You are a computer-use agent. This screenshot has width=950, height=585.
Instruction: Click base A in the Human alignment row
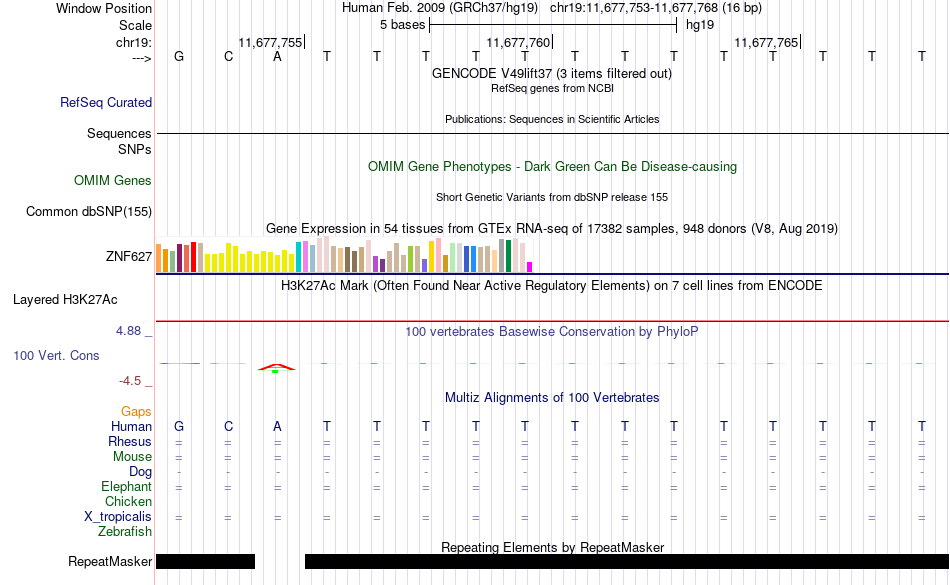pyautogui.click(x=277, y=426)
